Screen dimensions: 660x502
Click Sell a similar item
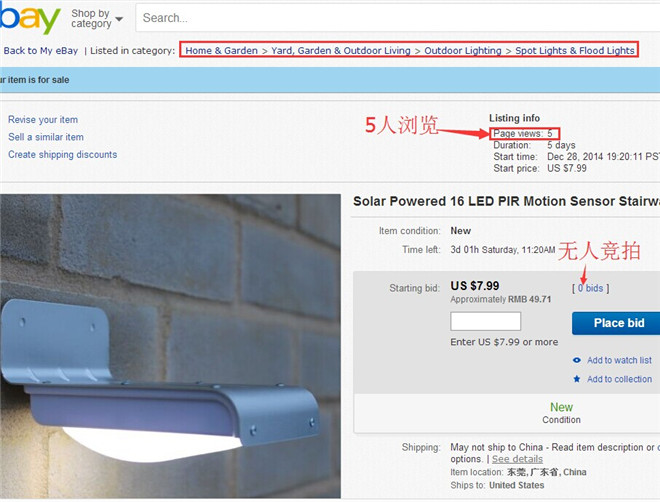pyautogui.click(x=46, y=137)
